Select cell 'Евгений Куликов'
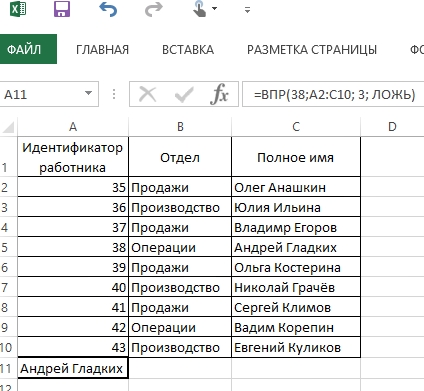This screenshot has height=391, width=424. click(x=296, y=347)
